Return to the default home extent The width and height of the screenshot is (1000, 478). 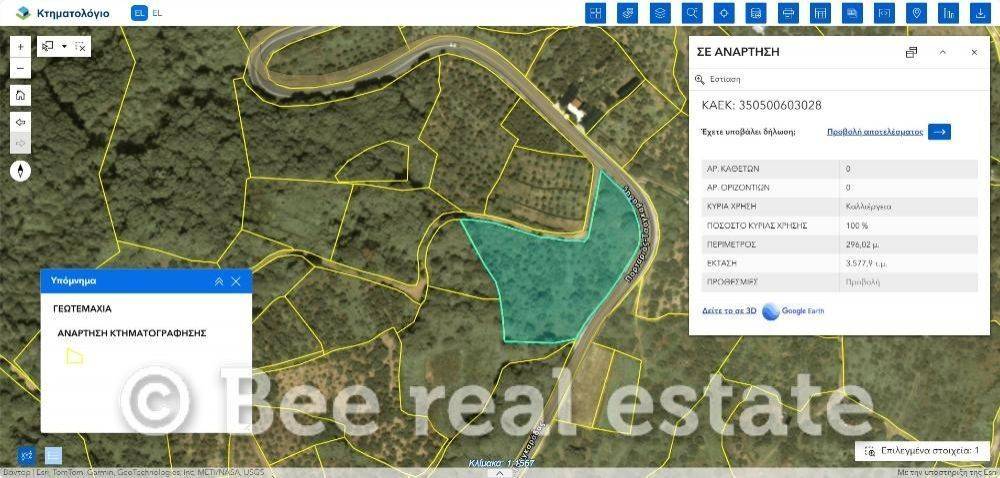(x=20, y=96)
